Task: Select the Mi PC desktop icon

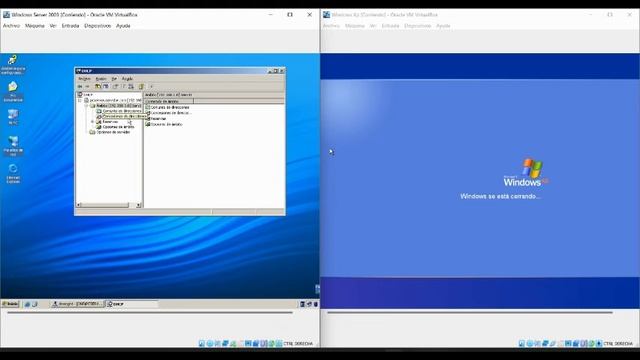Action: tap(13, 117)
